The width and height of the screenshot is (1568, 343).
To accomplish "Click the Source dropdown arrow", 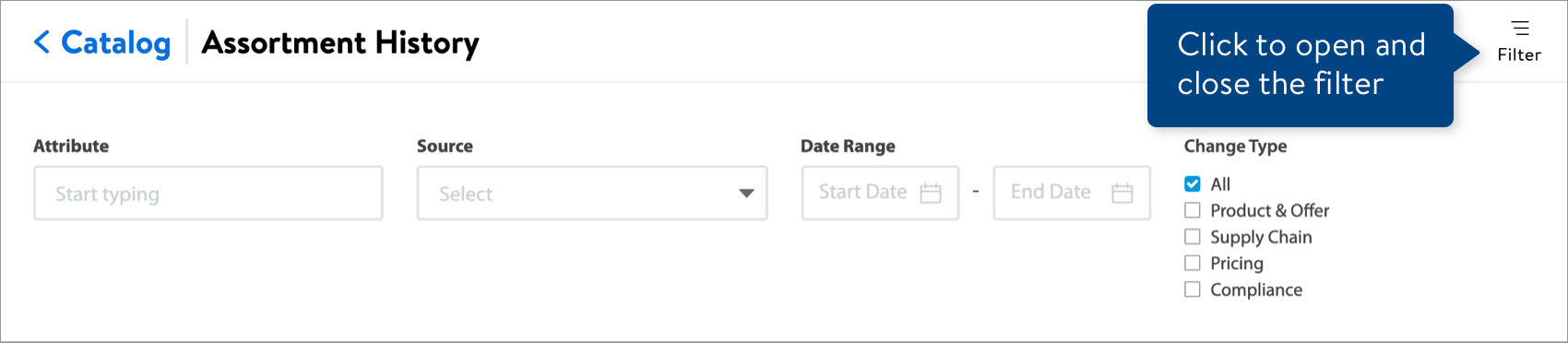I will tap(746, 194).
